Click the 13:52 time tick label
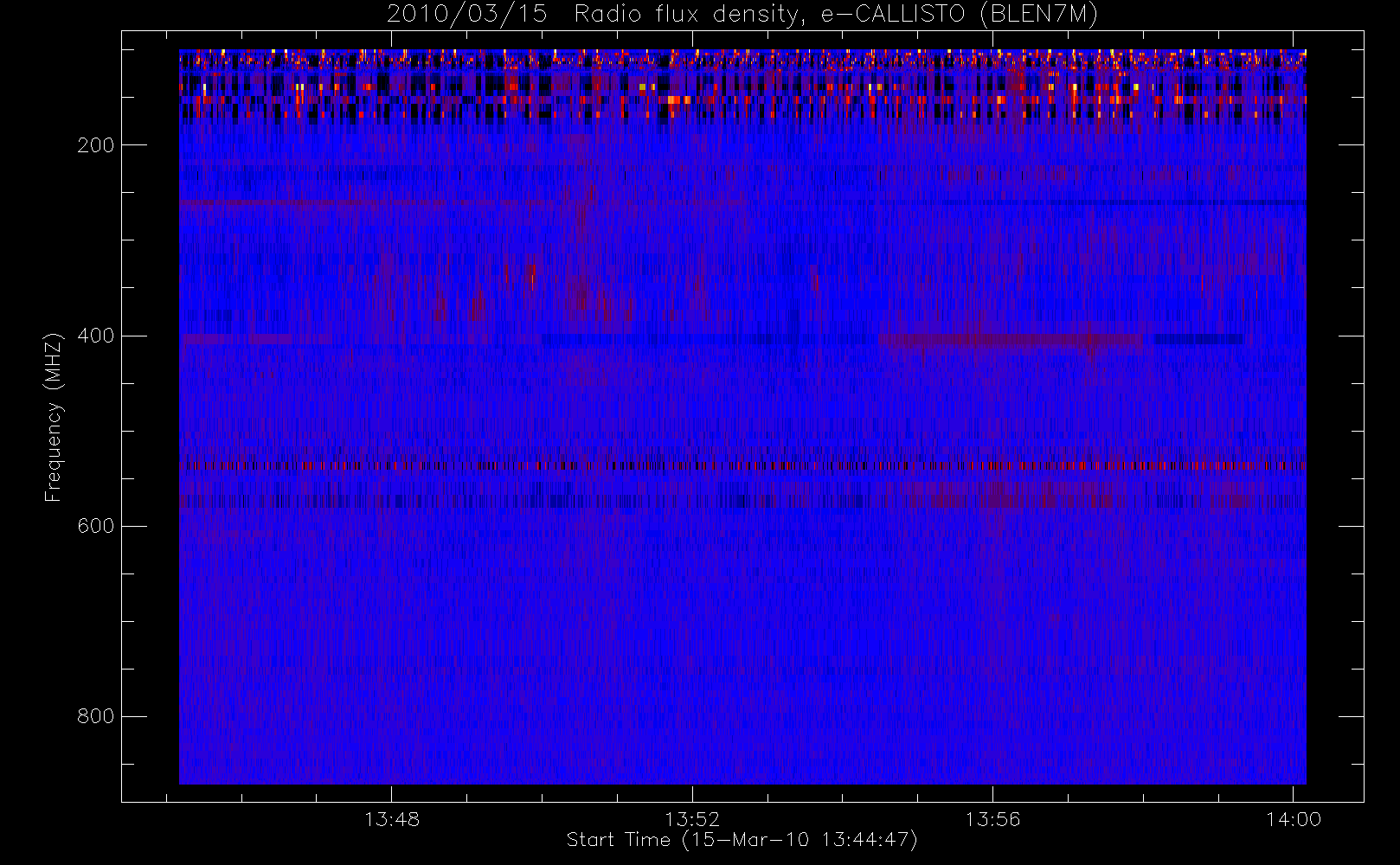Screen dimensions: 1400x865 point(692,819)
